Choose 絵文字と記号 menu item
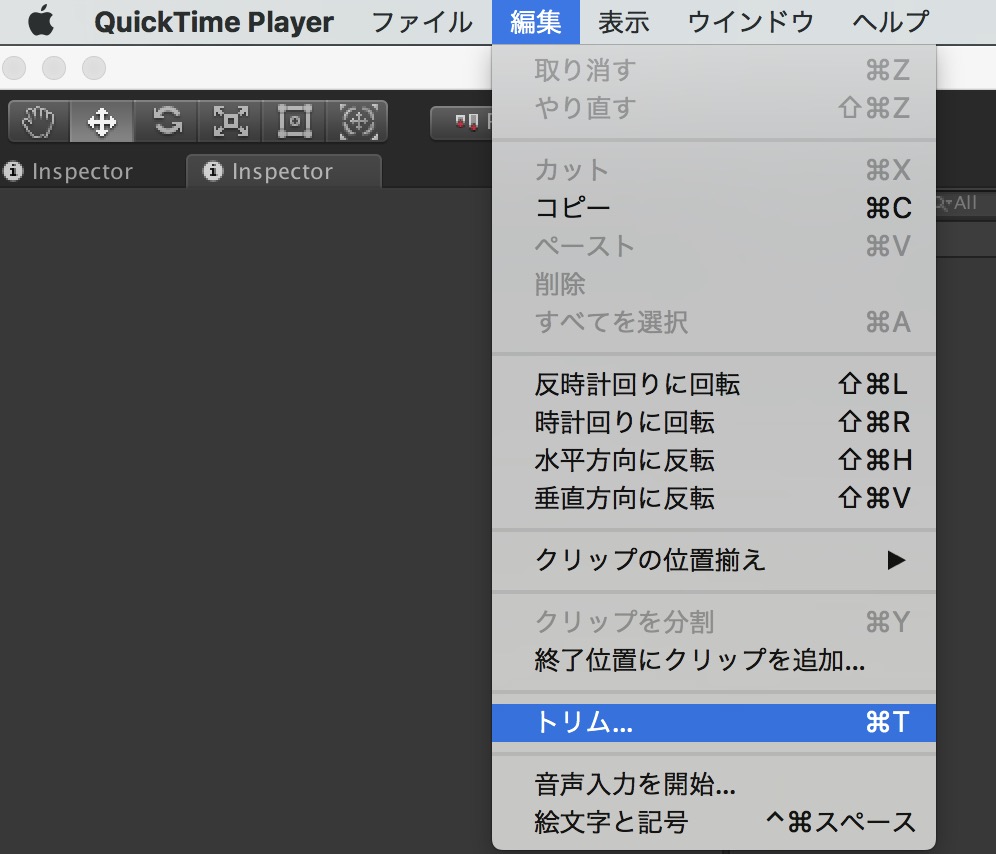996x854 pixels. (x=714, y=822)
